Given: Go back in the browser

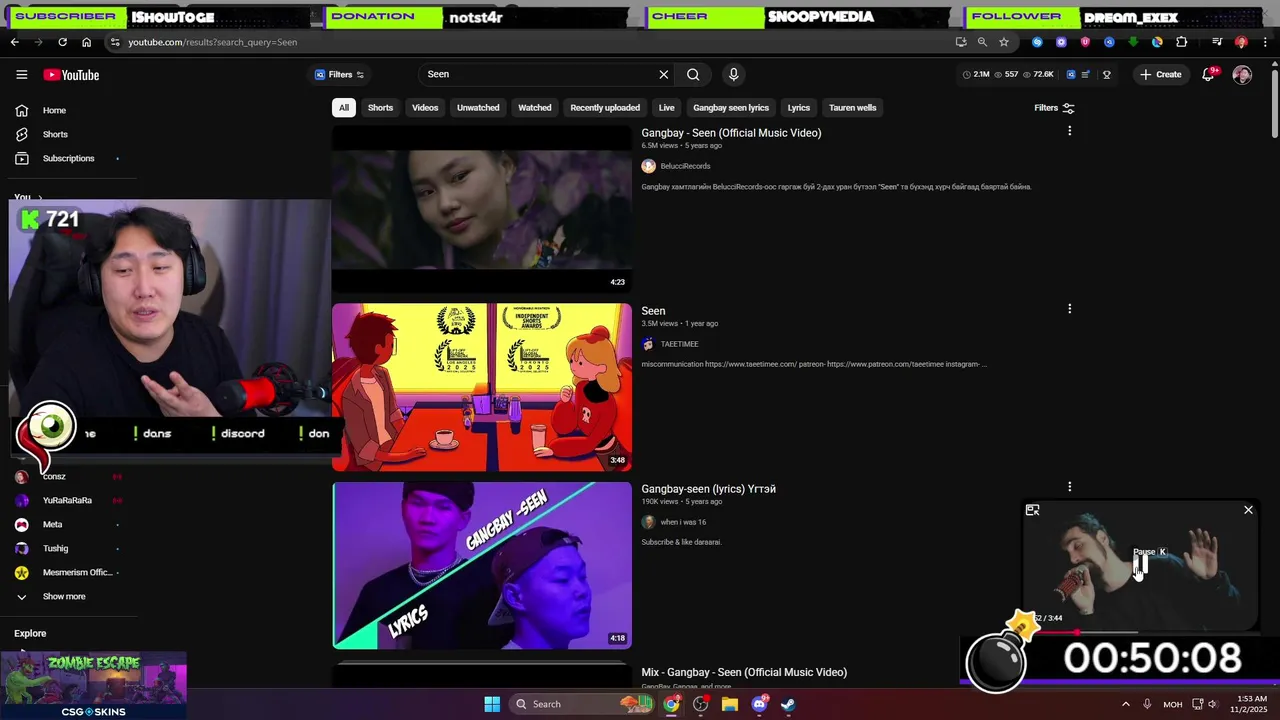Looking at the screenshot, I should point(14,42).
